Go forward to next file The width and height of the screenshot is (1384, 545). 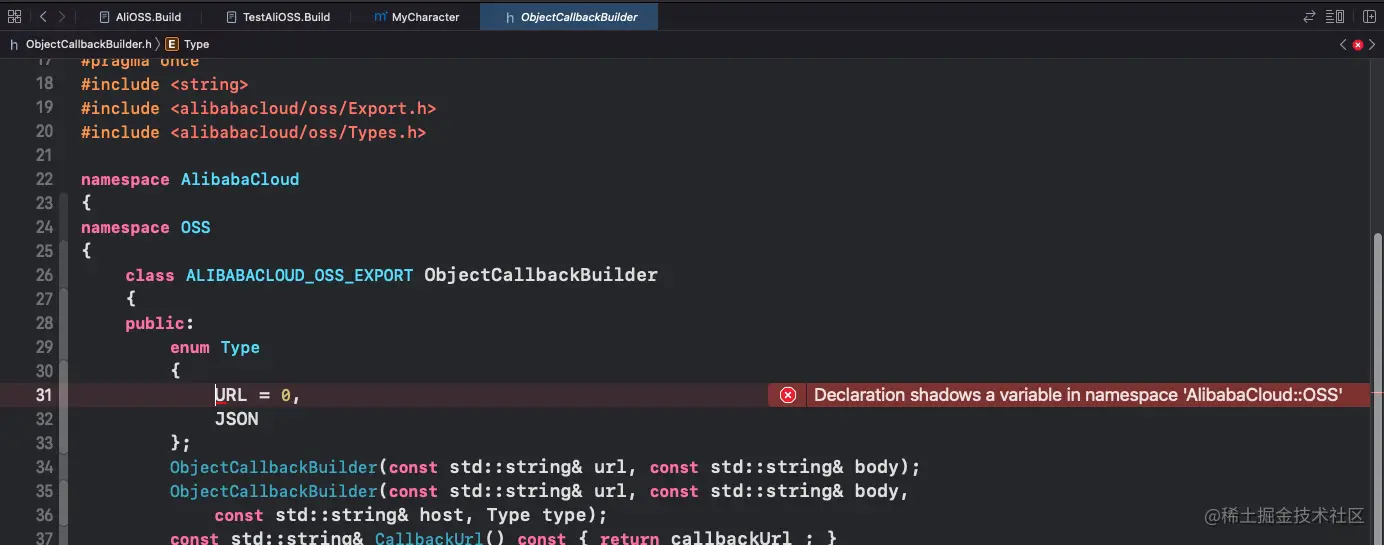click(x=62, y=17)
